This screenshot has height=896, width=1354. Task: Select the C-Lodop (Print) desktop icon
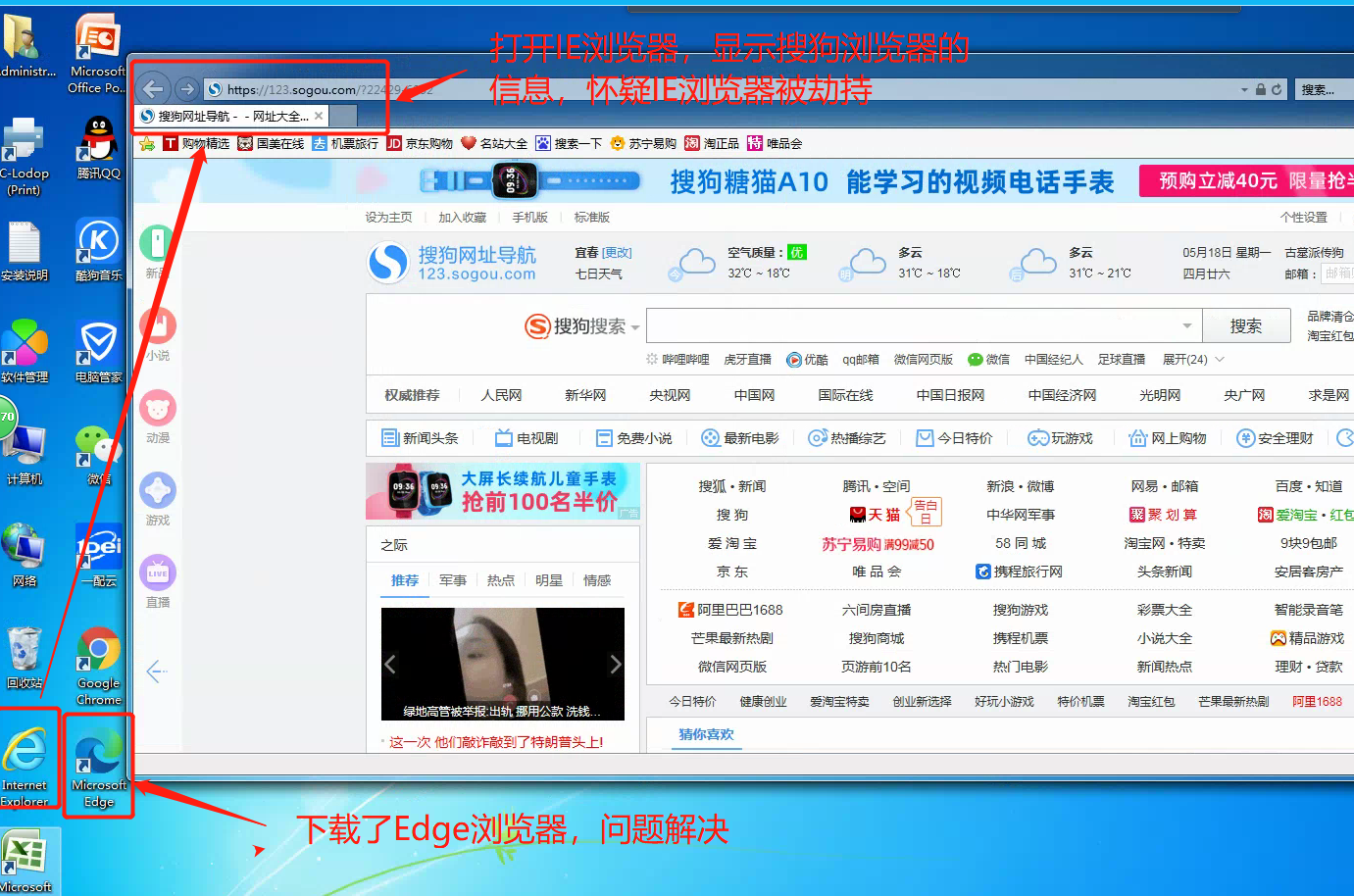25,157
